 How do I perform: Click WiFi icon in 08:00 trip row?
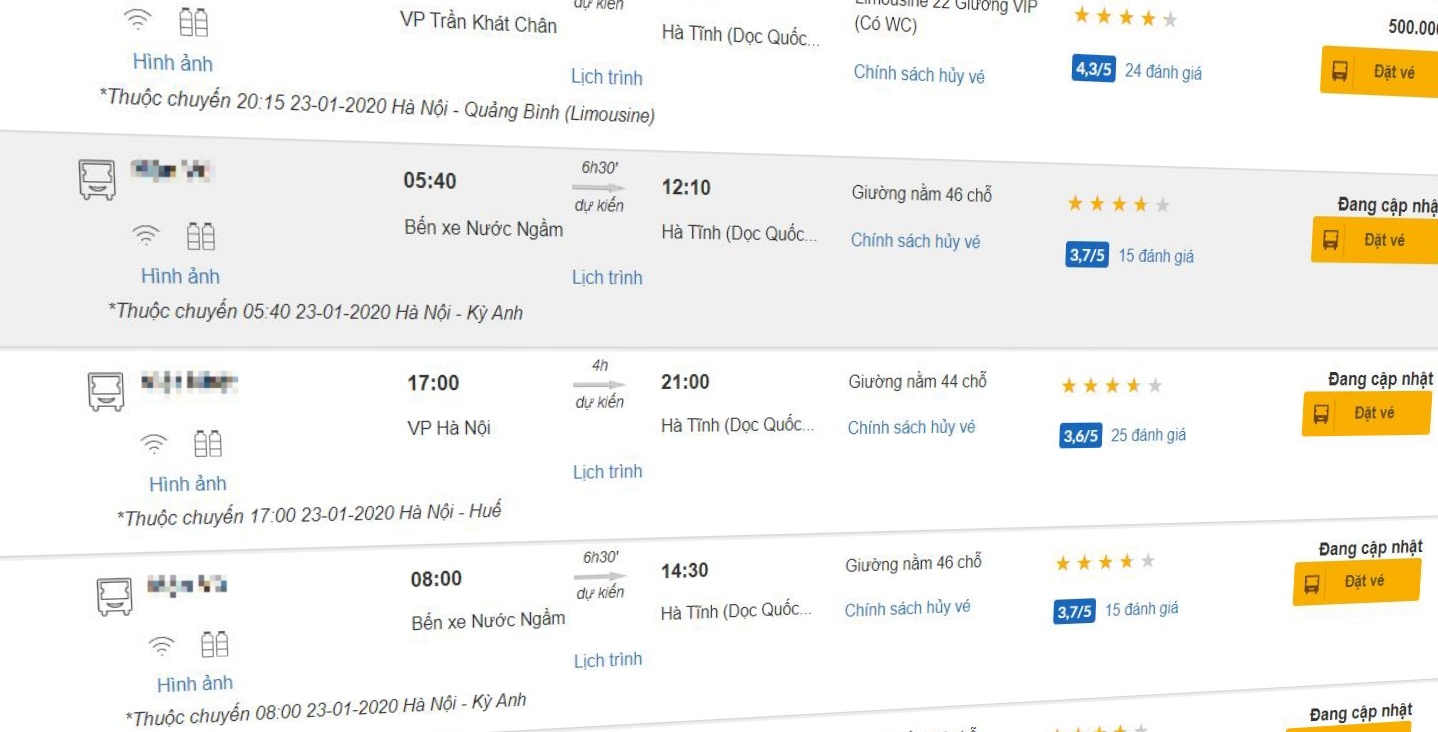coord(161,647)
